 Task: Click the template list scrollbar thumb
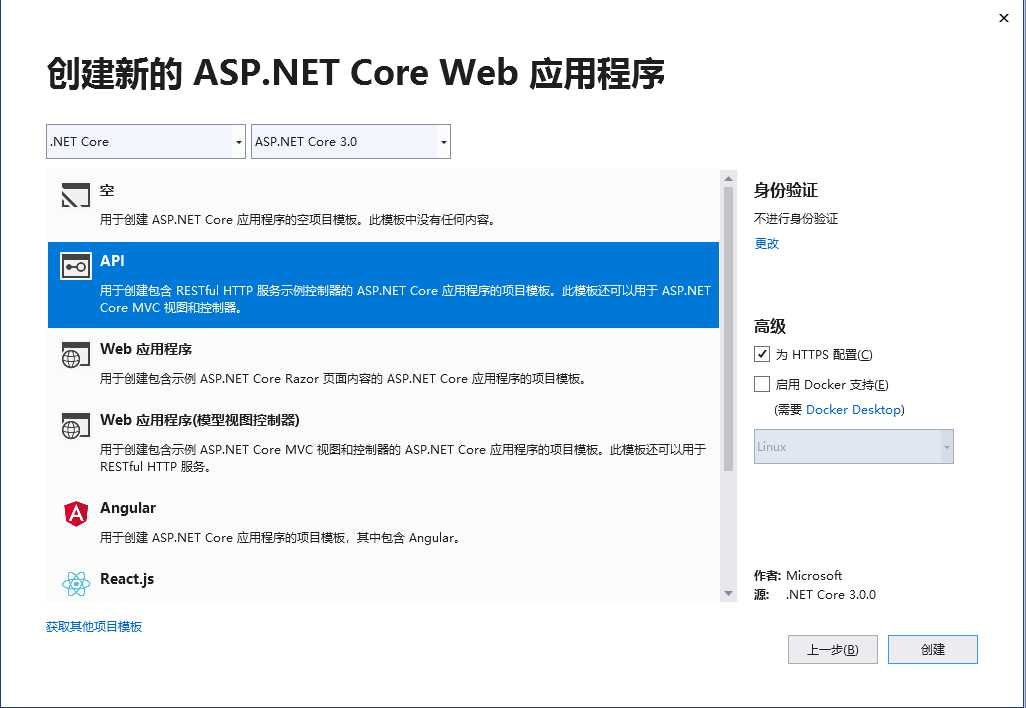tap(728, 328)
